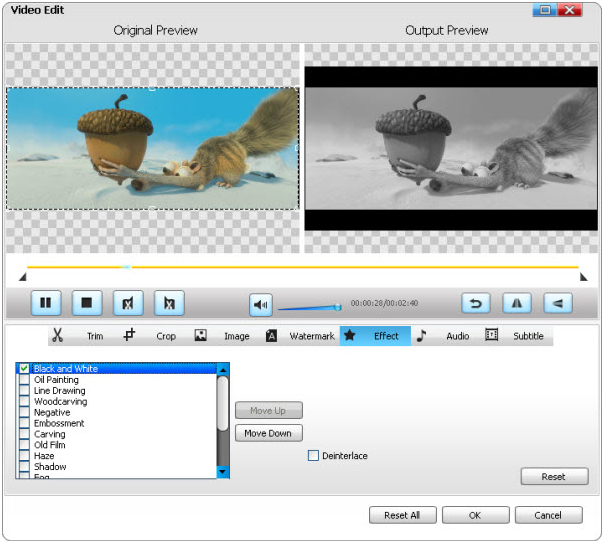
Task: Click the Move Down button
Action: [268, 433]
